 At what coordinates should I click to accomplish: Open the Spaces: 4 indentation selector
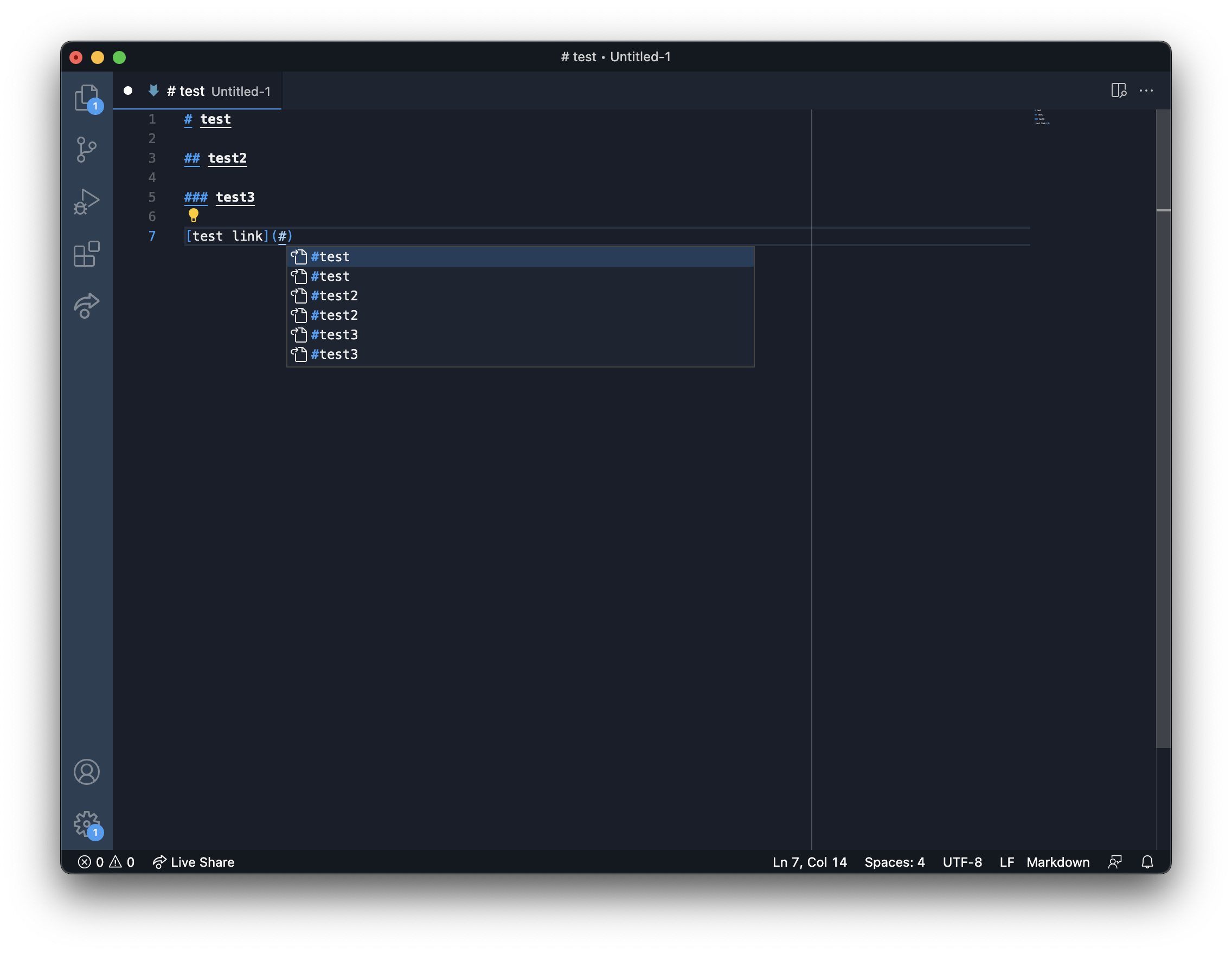[x=895, y=861]
